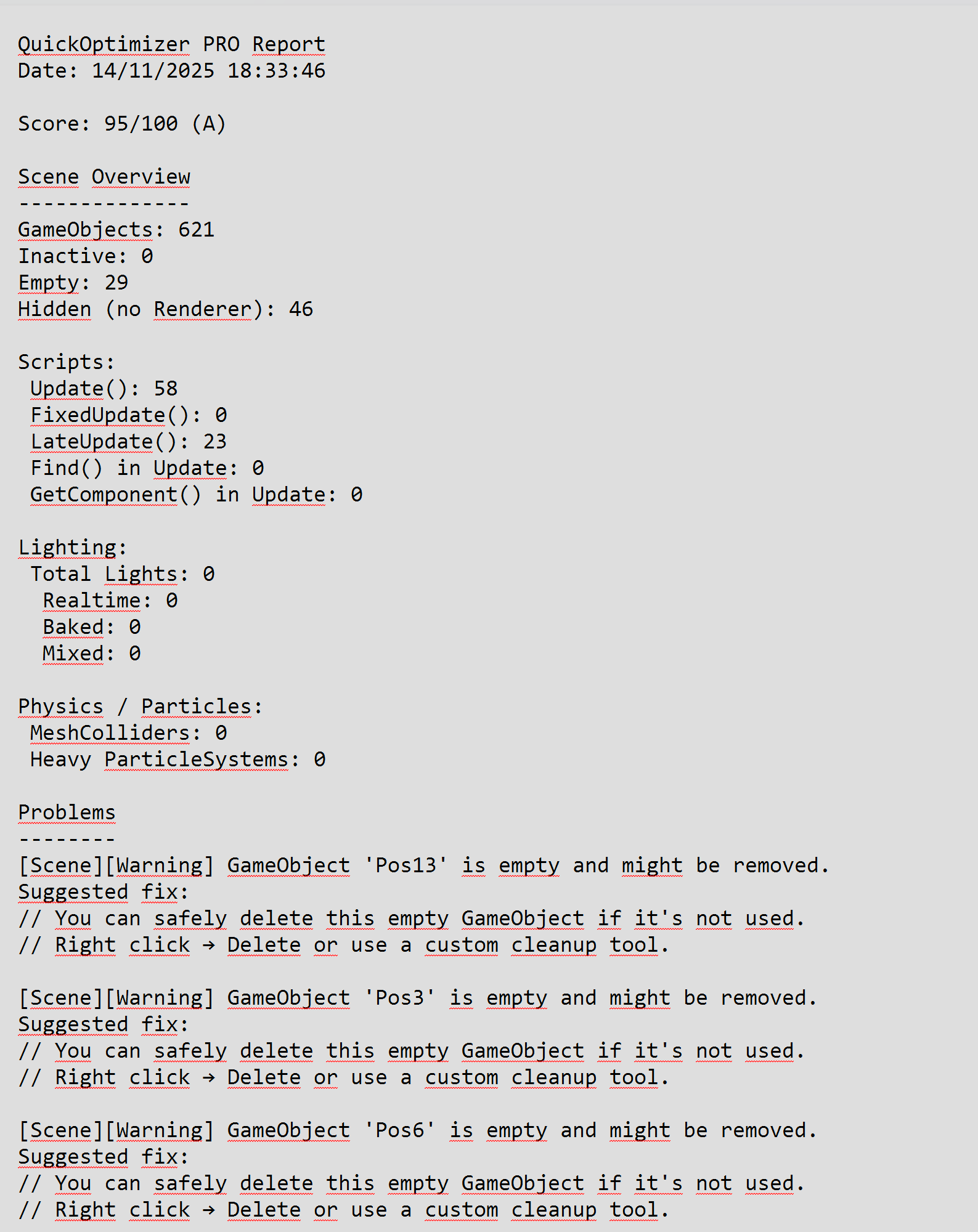Click the 'FixedUpdate(): 0' line
This screenshot has height=1232, width=978.
[129, 415]
